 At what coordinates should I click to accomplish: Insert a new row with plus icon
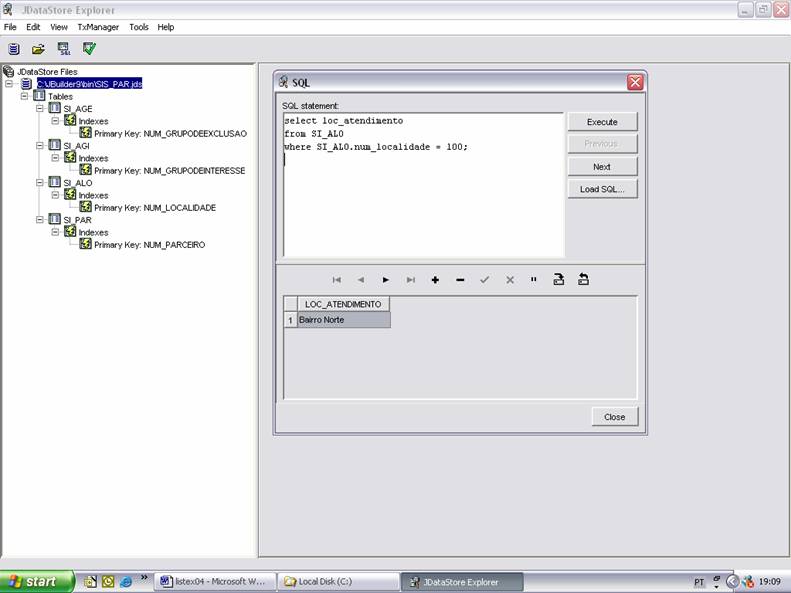click(x=435, y=280)
